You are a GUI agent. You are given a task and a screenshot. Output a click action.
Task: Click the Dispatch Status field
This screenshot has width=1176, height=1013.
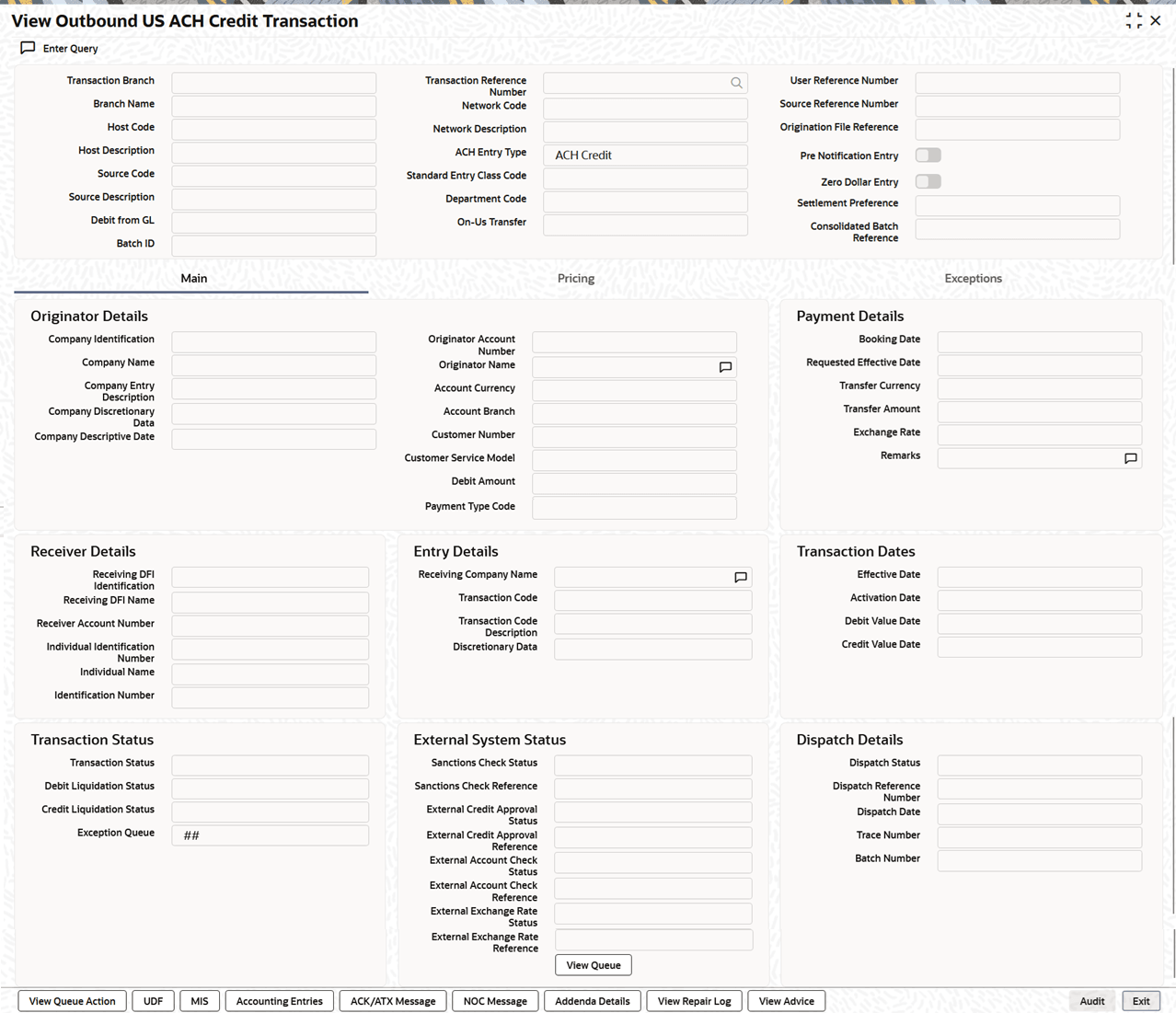[x=1040, y=766]
